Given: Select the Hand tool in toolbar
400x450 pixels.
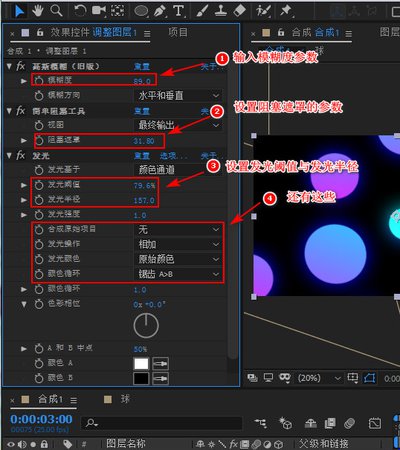Looking at the screenshot, I should pos(38,11).
